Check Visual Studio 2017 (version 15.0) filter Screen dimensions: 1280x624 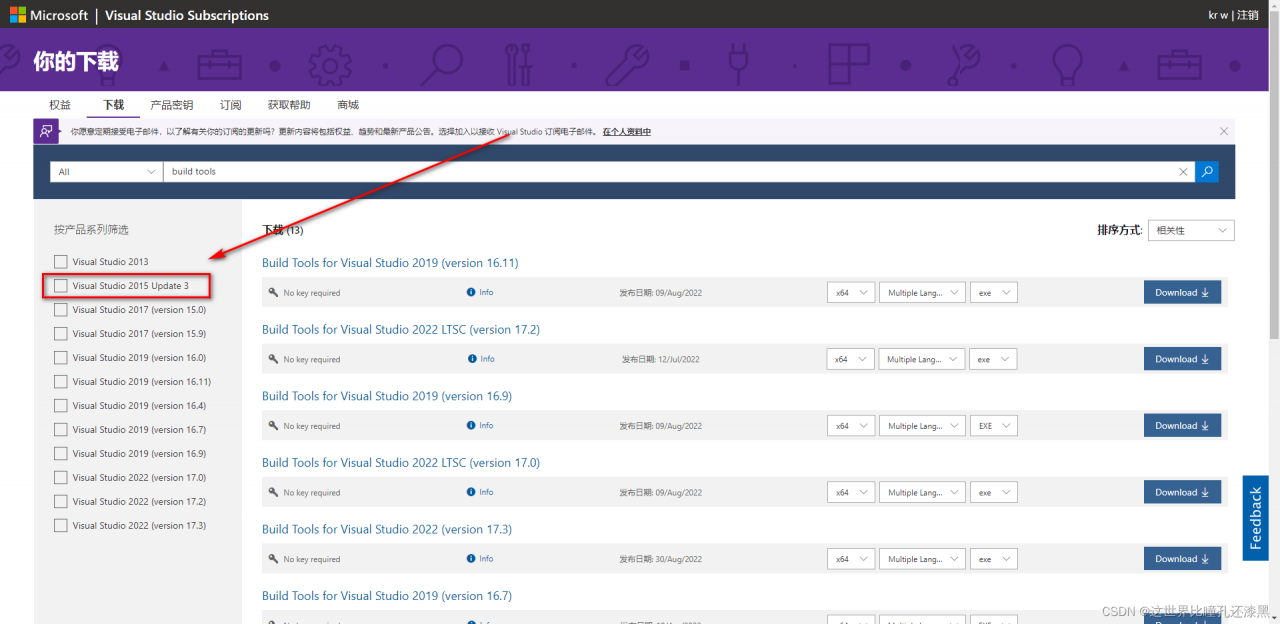pos(61,310)
